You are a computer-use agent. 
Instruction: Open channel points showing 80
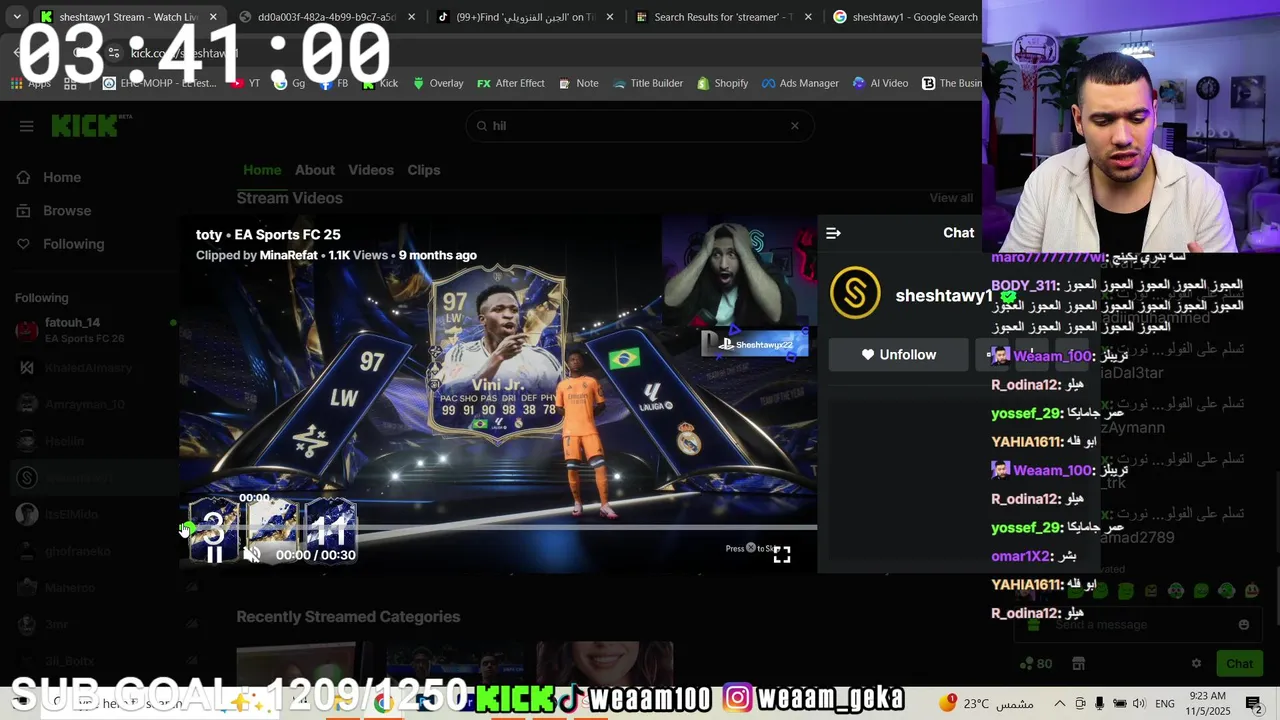click(x=1035, y=663)
